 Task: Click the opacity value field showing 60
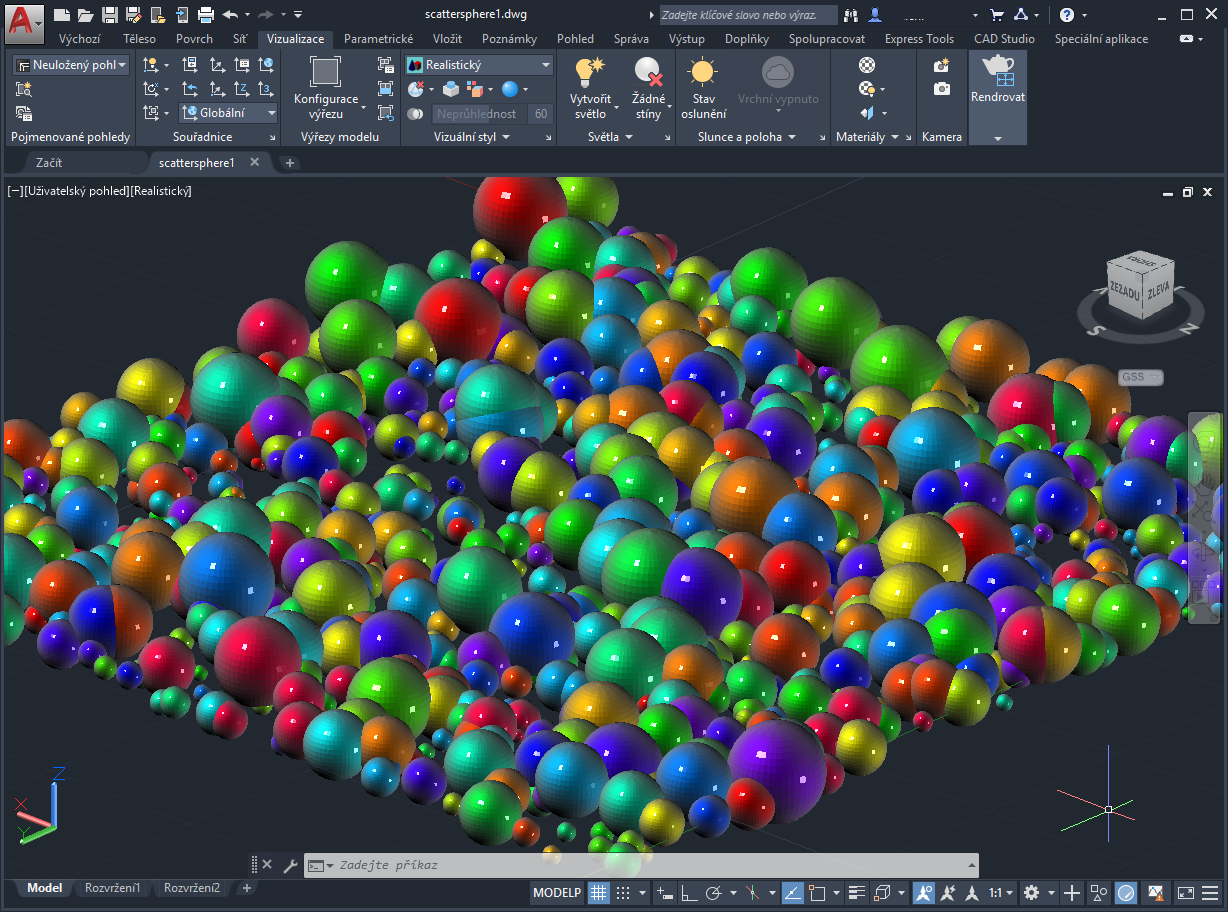click(541, 114)
